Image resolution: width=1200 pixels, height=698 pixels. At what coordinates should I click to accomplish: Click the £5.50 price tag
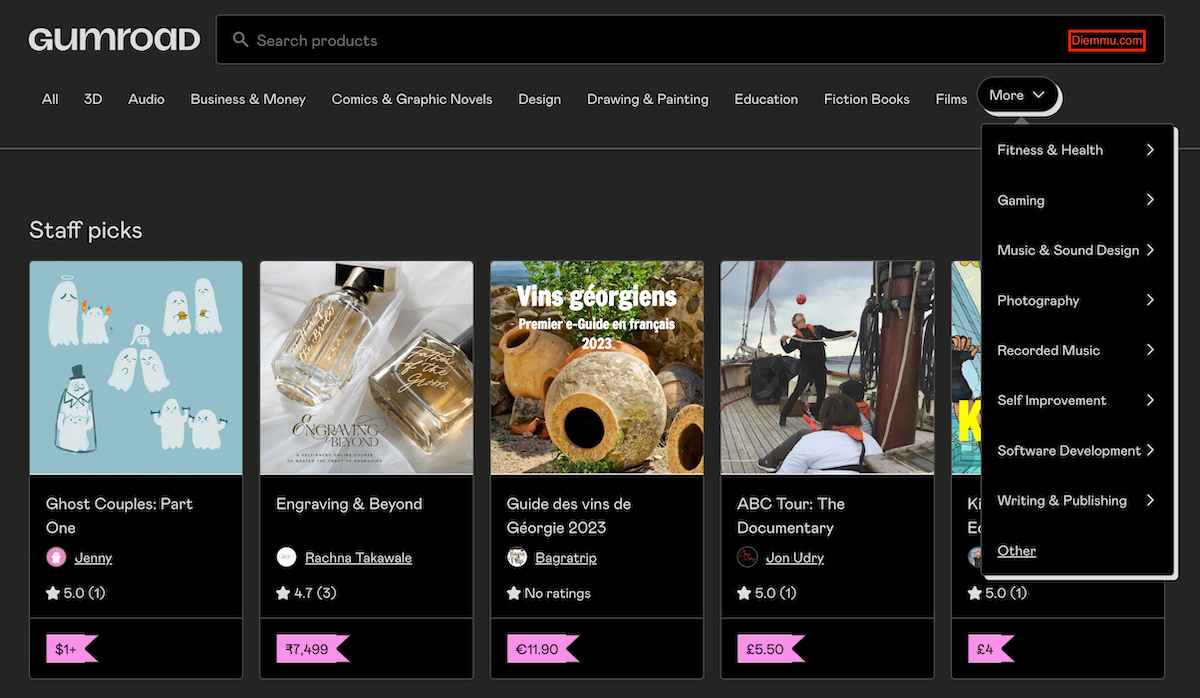771,649
